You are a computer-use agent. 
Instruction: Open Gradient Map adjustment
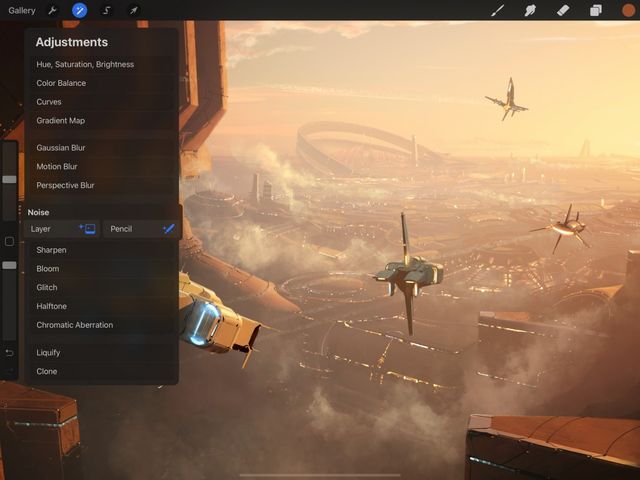pos(102,121)
